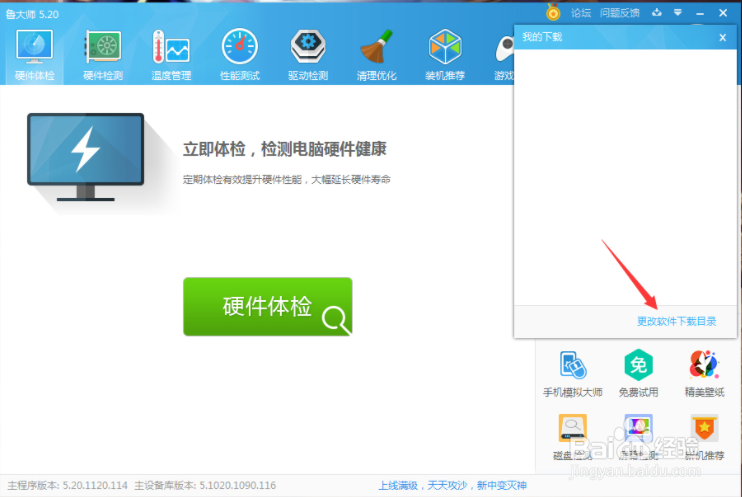Click the 鲁大师 5.20 title text
This screenshot has width=742, height=497.
(x=32, y=14)
